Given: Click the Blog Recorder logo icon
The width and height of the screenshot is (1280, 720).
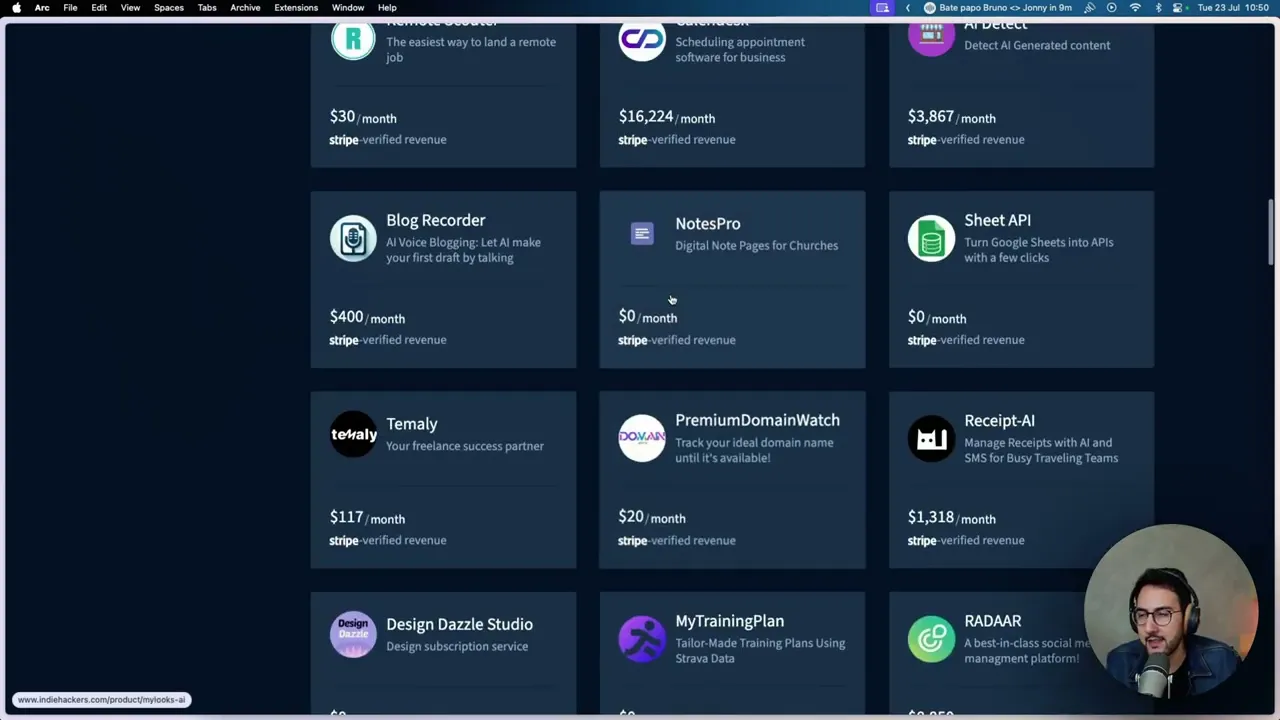Looking at the screenshot, I should click(x=353, y=238).
